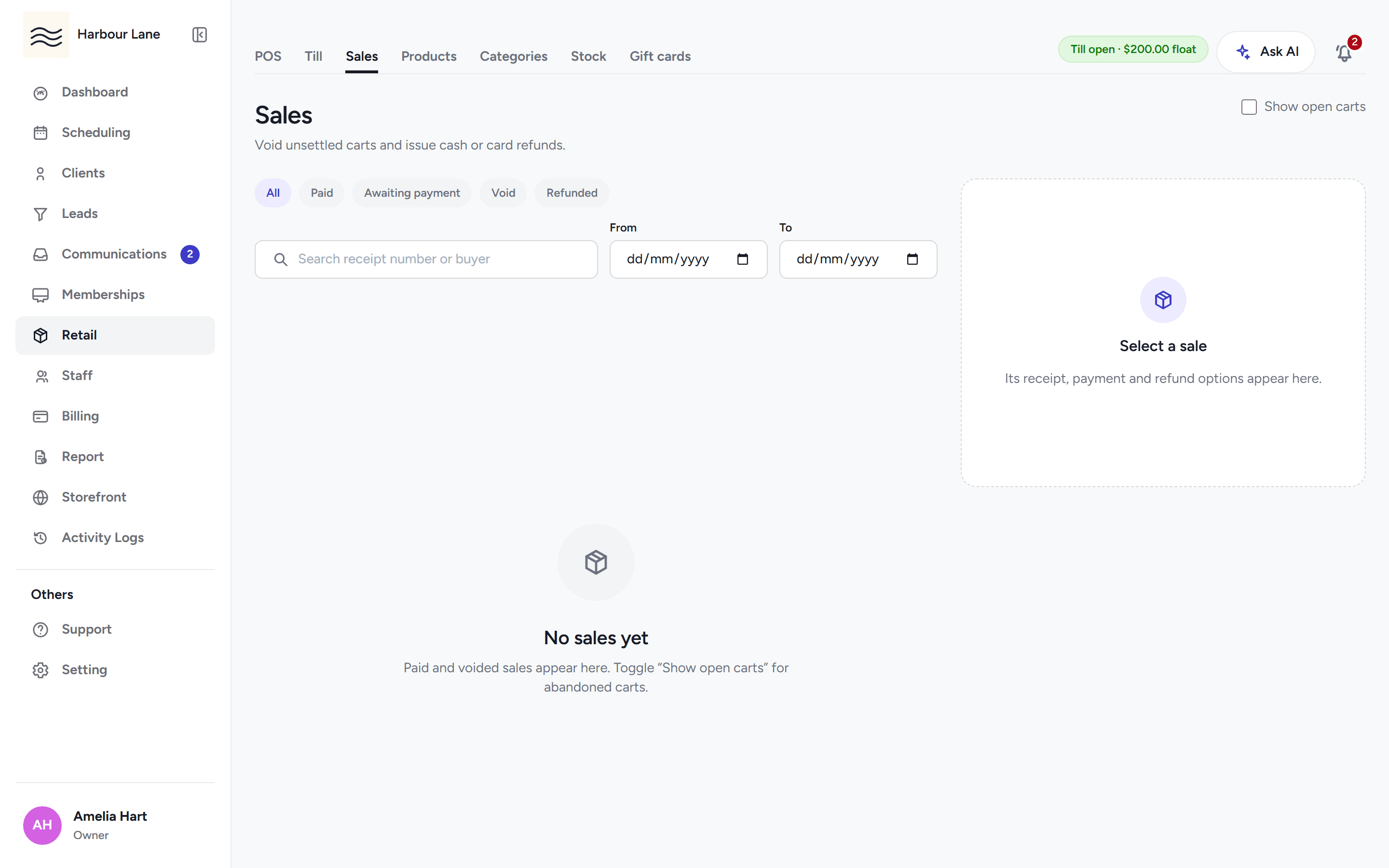Open Support help item

click(x=115, y=630)
